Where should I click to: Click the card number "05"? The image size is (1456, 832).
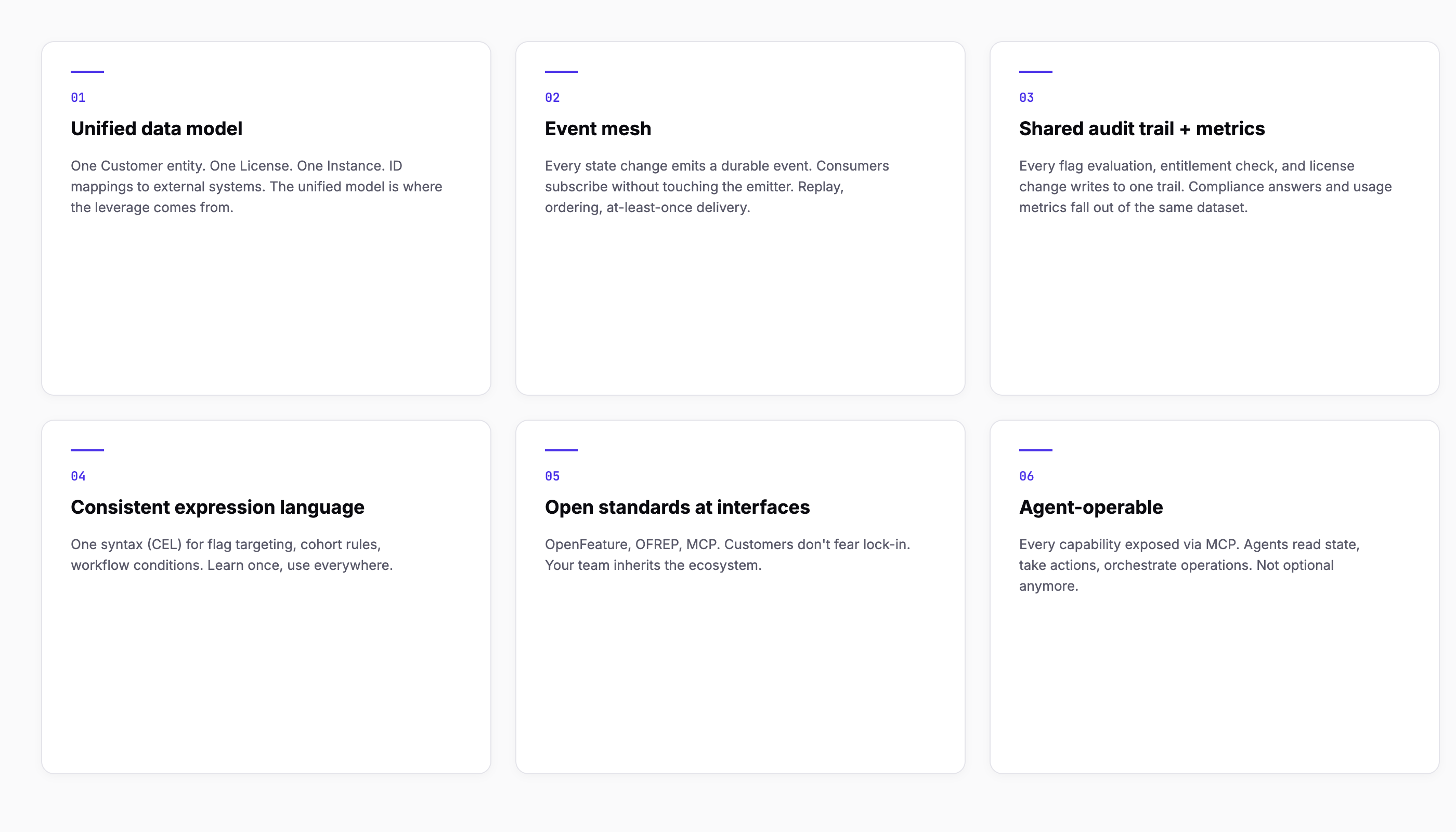point(553,476)
